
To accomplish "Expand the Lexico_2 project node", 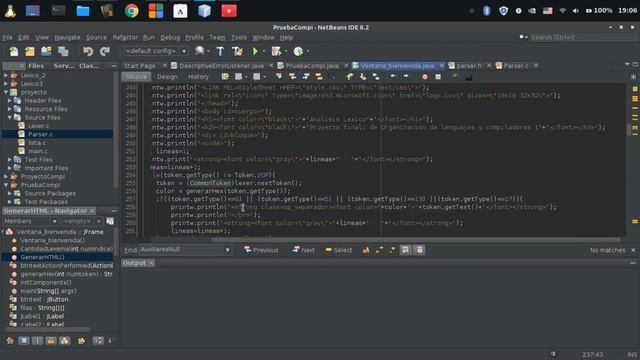I will click(6, 75).
